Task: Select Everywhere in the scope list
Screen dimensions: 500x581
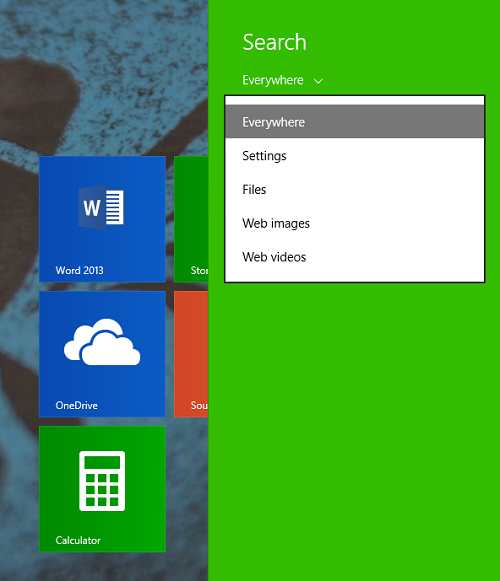Action: point(355,122)
